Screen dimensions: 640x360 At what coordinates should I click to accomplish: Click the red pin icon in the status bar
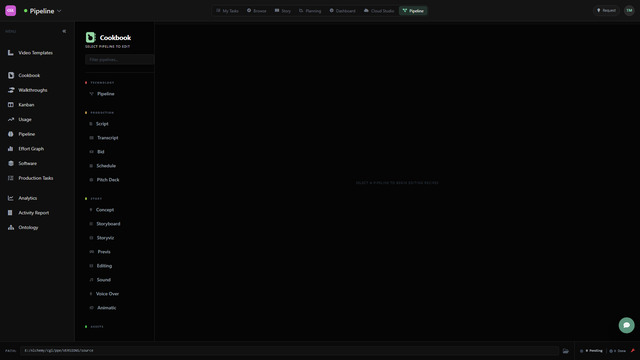[633, 351]
